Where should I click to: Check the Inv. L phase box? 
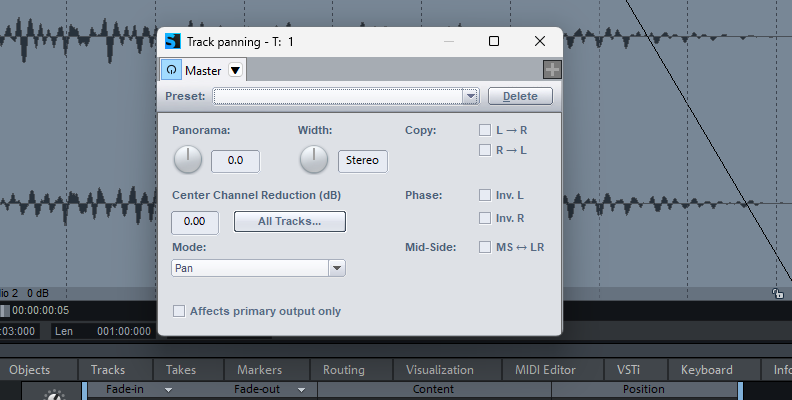tap(485, 195)
